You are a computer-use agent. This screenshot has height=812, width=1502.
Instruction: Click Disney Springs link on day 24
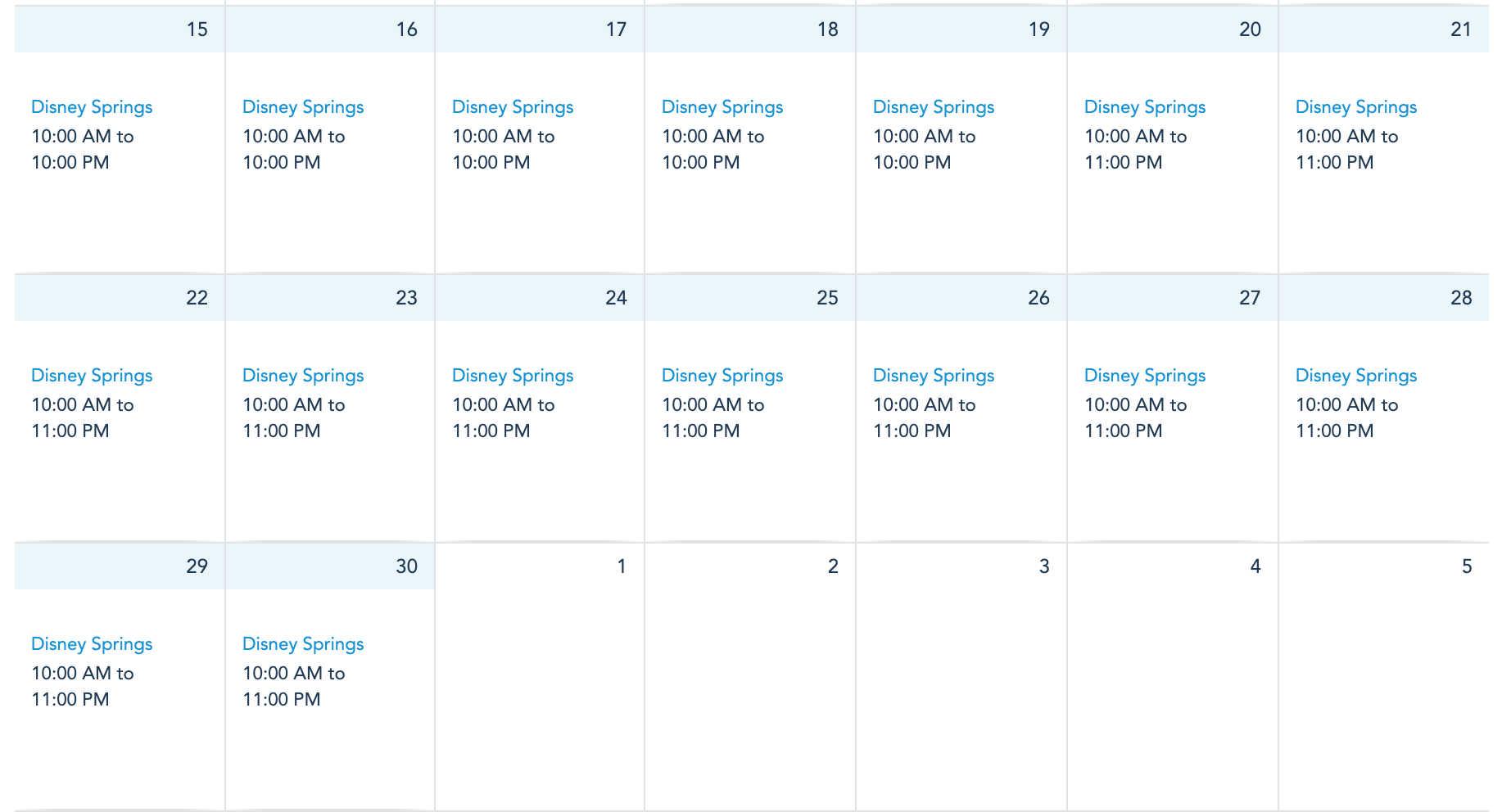click(x=513, y=376)
